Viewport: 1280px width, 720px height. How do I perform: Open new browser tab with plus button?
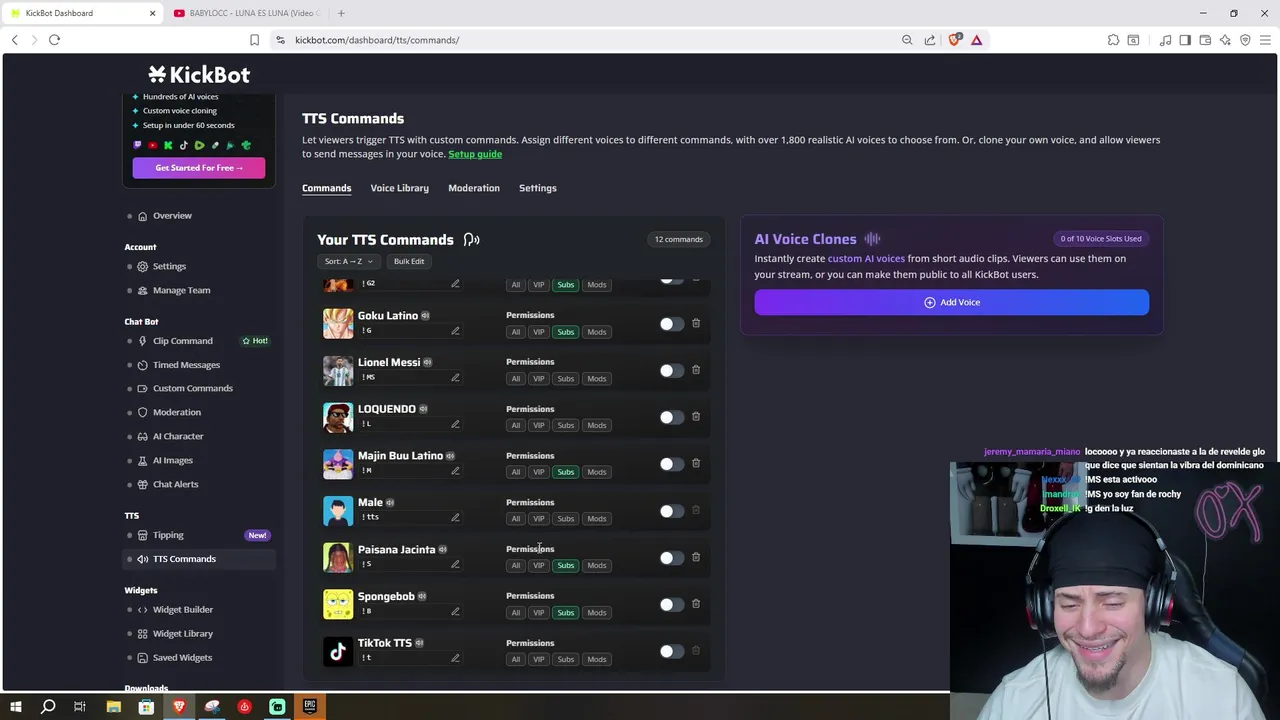click(341, 13)
